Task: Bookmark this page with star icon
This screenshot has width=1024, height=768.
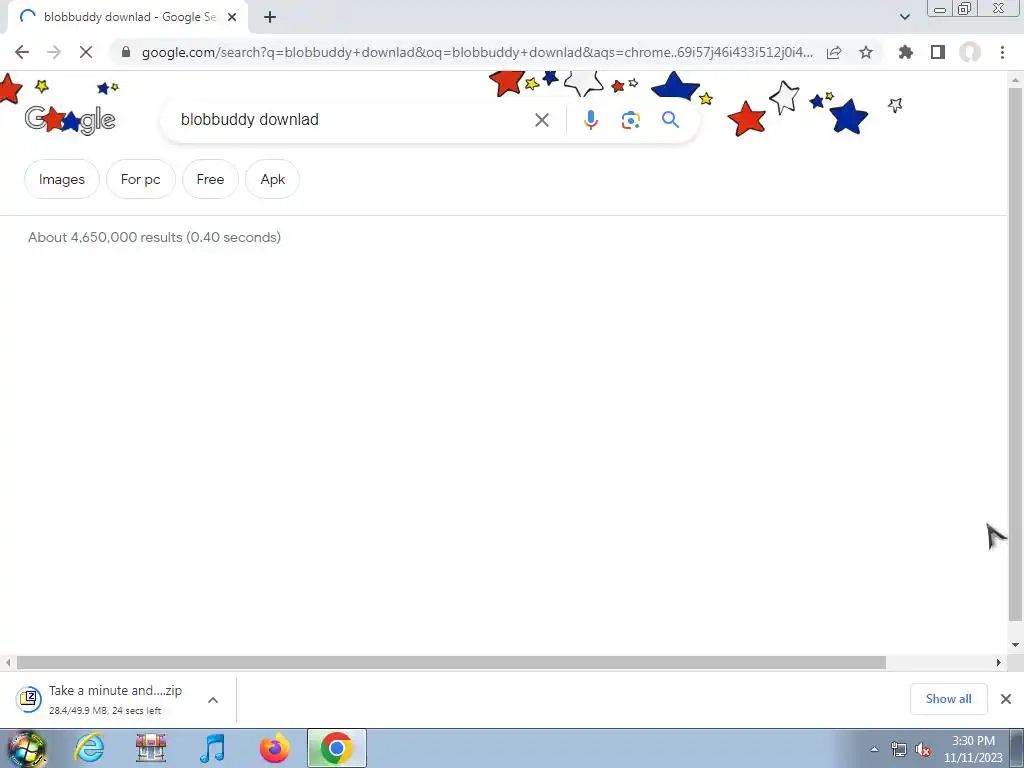Action: tap(866, 52)
